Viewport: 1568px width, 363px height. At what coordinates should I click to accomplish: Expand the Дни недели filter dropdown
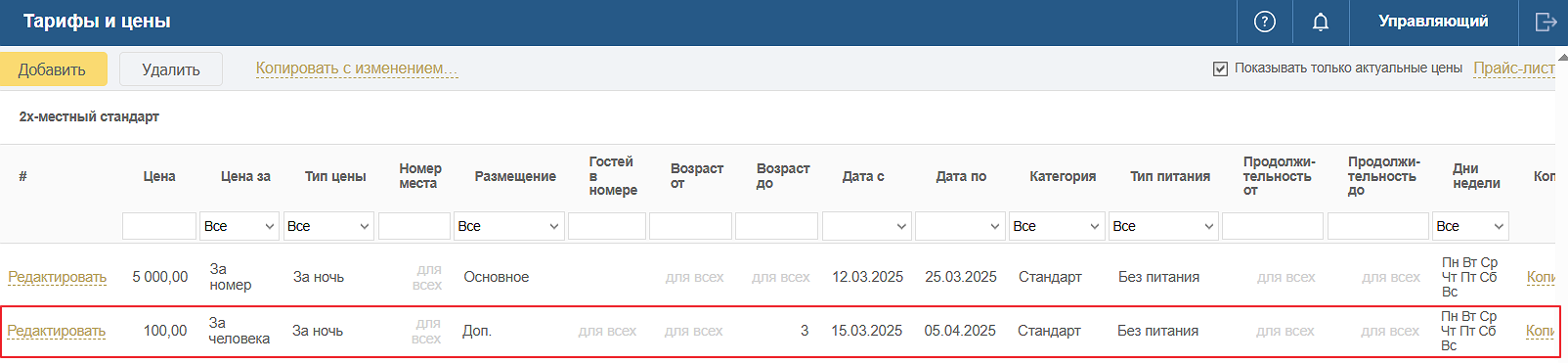(x=1470, y=226)
